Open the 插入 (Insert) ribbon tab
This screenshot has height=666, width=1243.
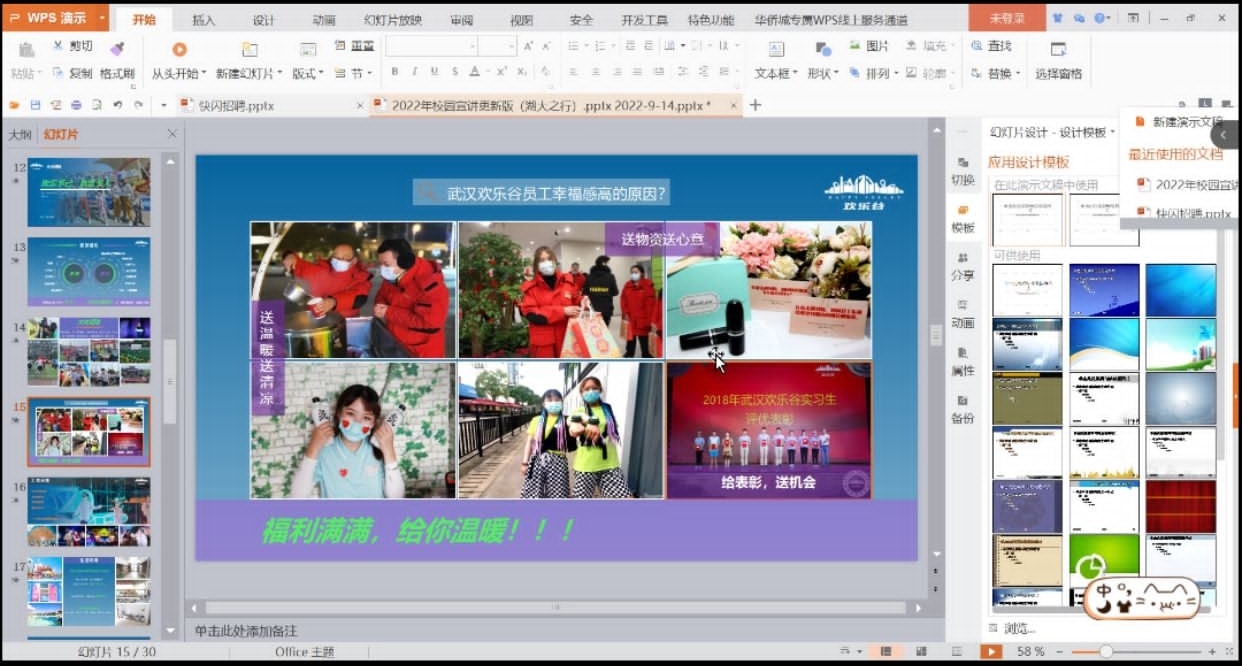click(203, 20)
